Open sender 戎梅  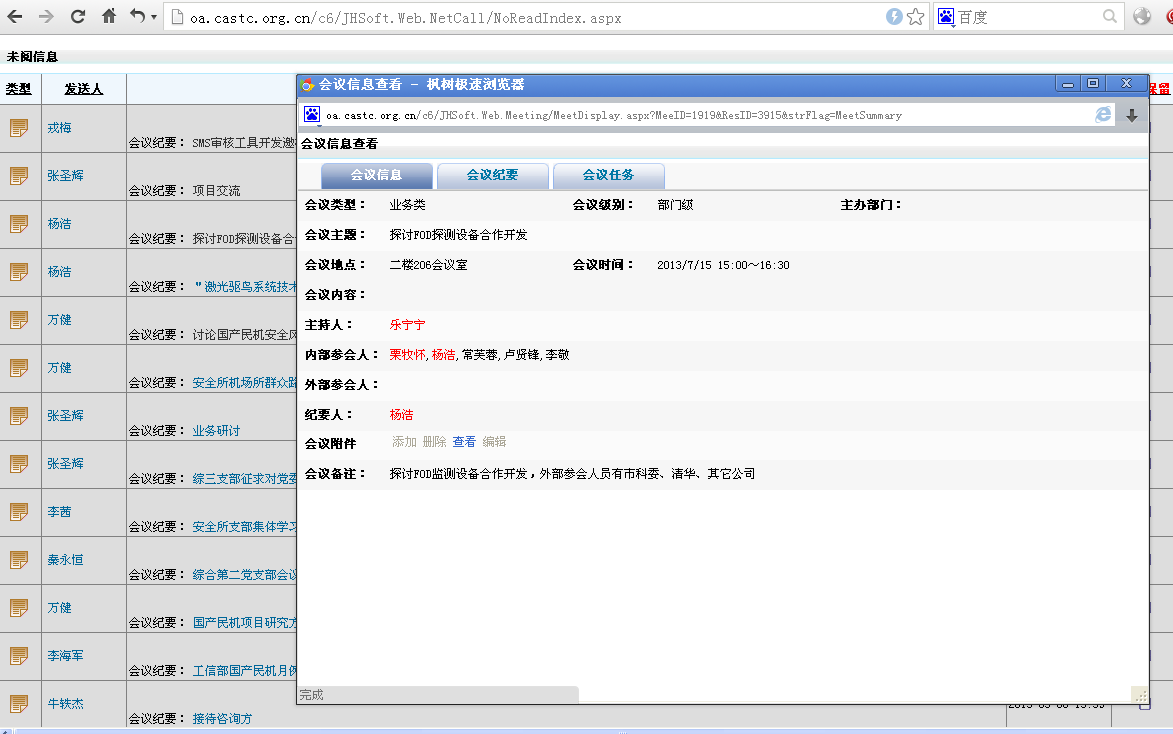pyautogui.click(x=59, y=128)
